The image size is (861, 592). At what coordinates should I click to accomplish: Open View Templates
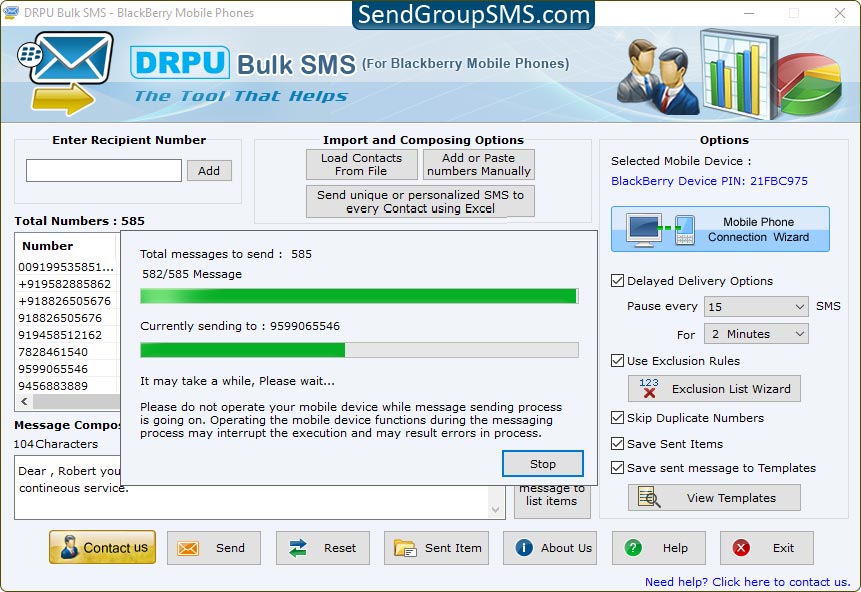pos(713,497)
